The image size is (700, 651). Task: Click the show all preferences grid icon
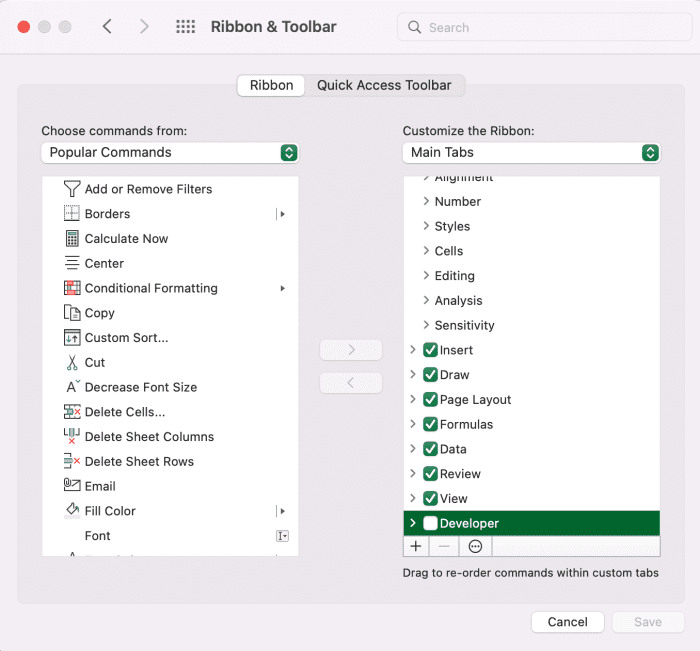coord(185,27)
